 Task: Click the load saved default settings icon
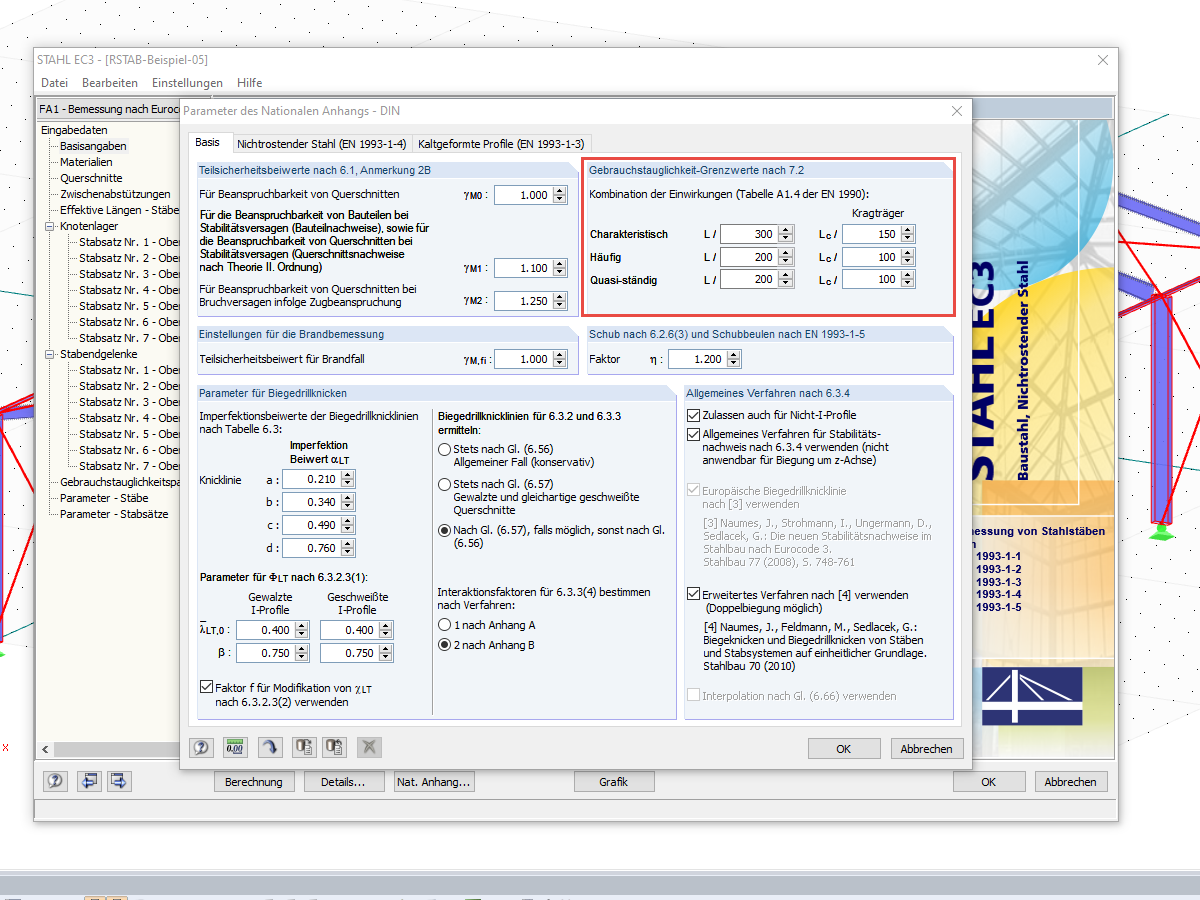[x=335, y=747]
